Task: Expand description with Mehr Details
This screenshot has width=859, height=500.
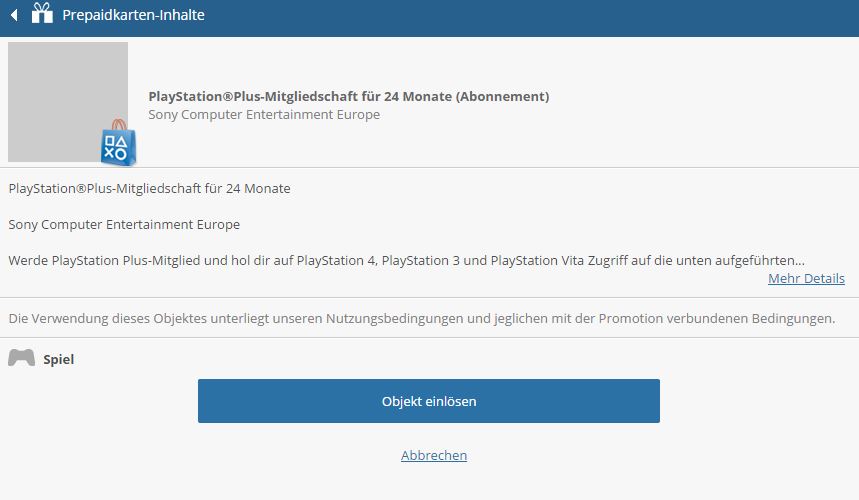Action: click(x=806, y=278)
